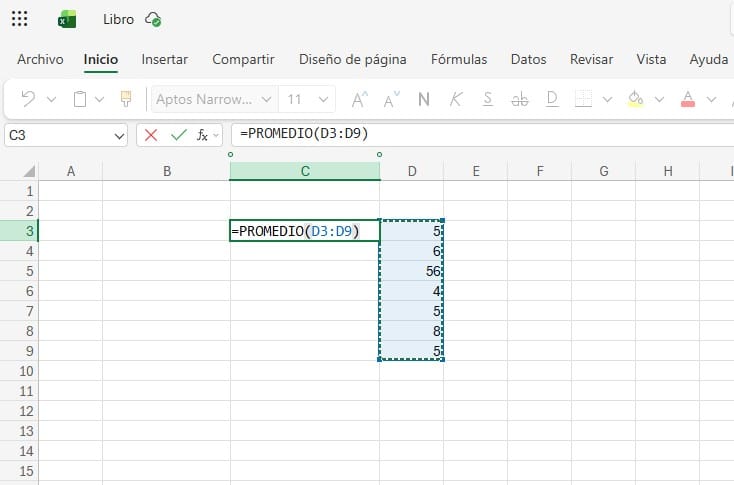Image resolution: width=734 pixels, height=485 pixels.
Task: Select column D header
Action: [412, 171]
